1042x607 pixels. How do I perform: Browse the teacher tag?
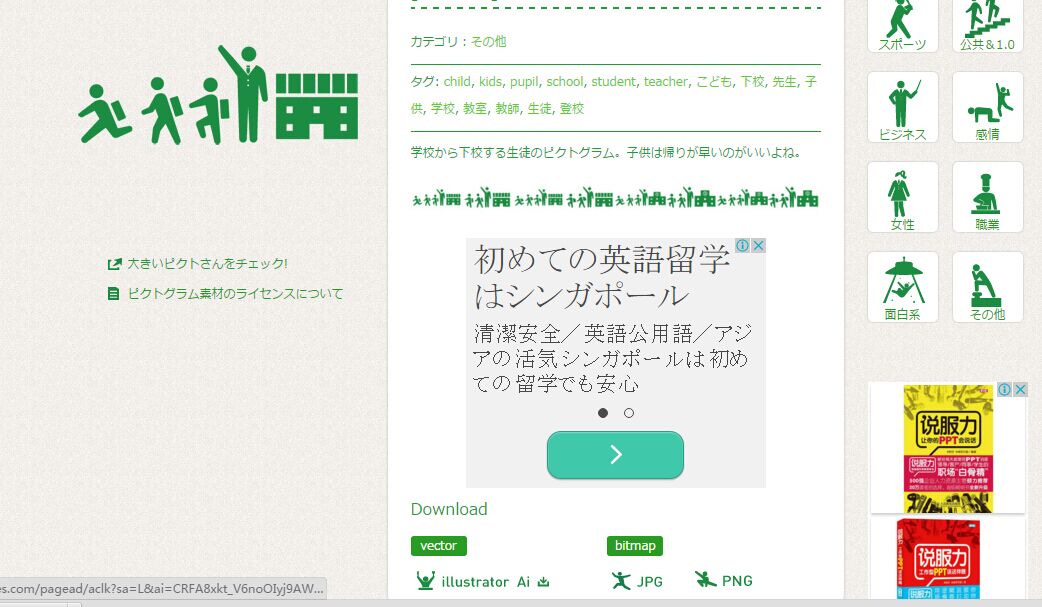666,81
